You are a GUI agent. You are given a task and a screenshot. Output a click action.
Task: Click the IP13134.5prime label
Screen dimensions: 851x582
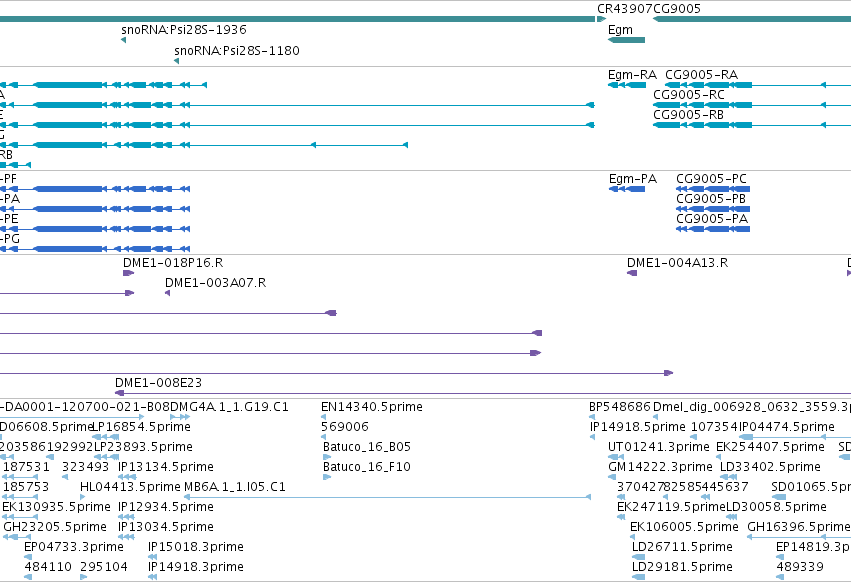pyautogui.click(x=166, y=467)
